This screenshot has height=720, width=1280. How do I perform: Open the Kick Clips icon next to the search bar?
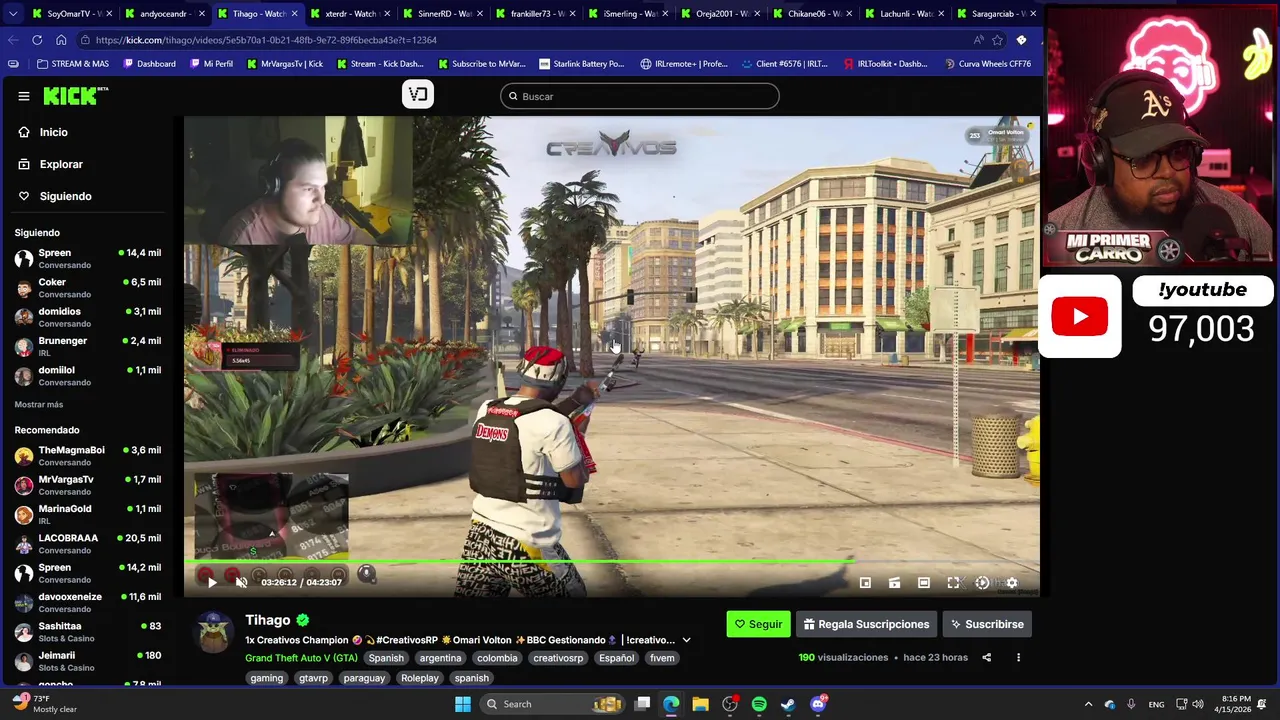418,94
